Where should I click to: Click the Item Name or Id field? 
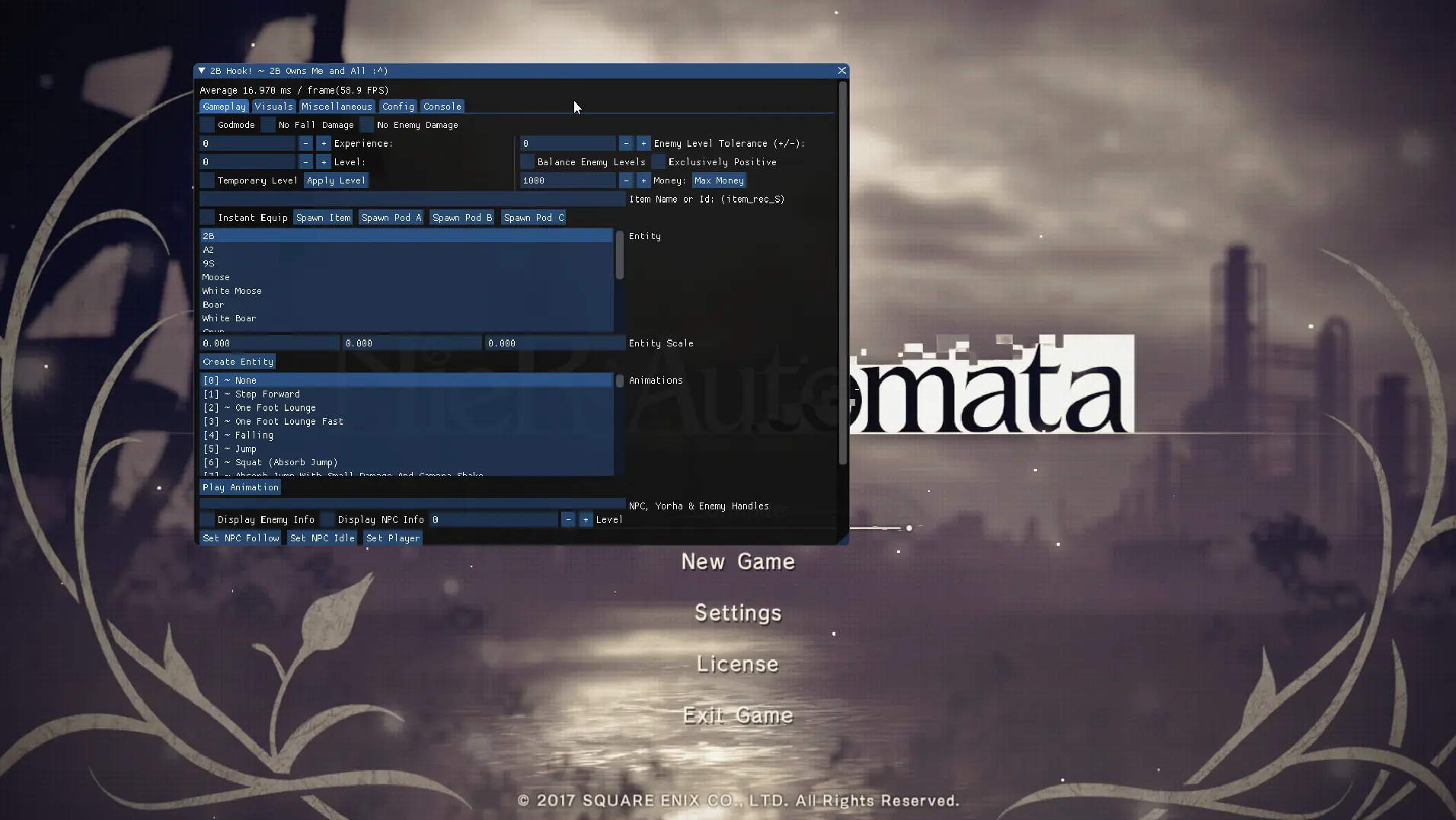pyautogui.click(x=412, y=199)
